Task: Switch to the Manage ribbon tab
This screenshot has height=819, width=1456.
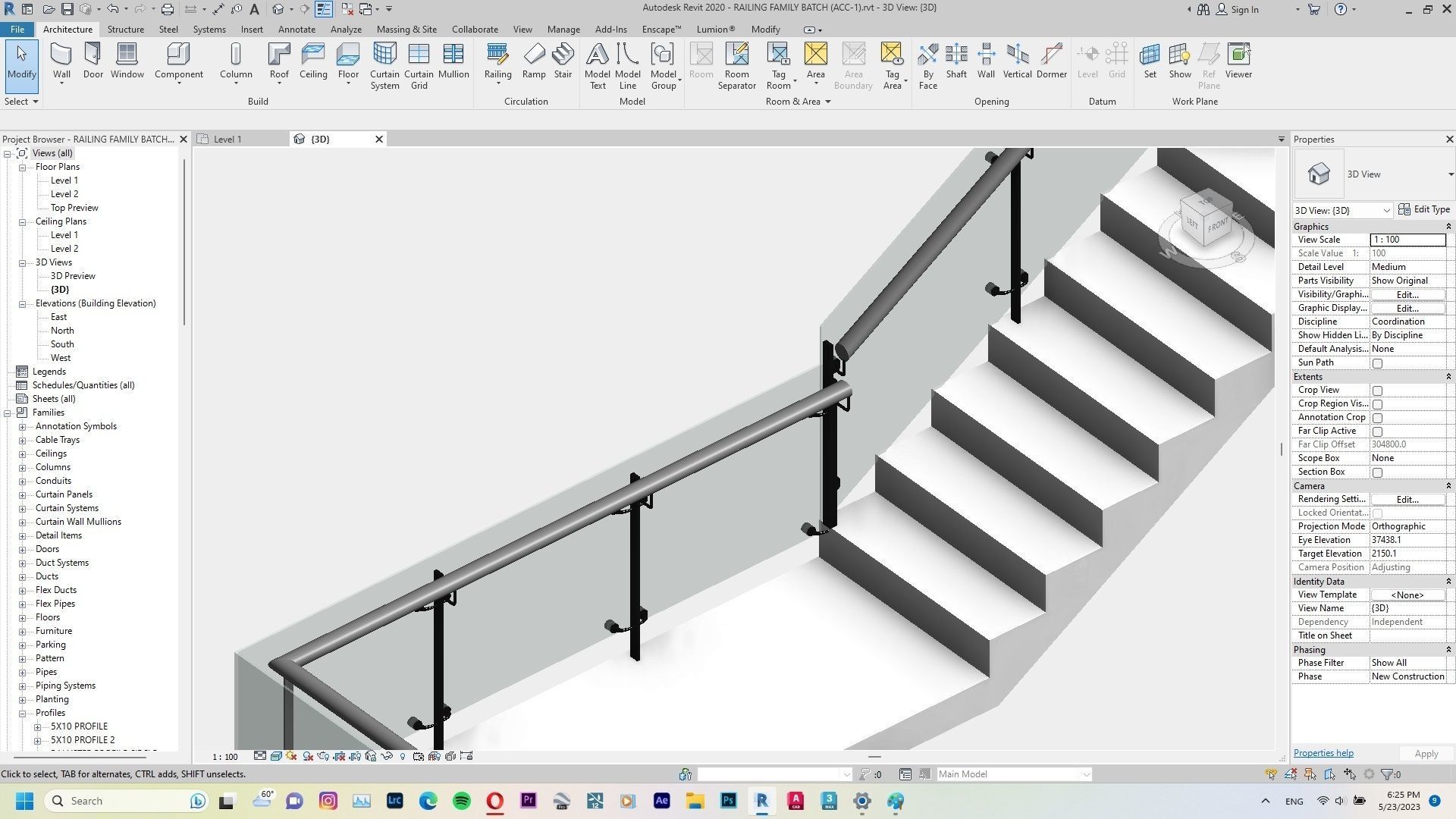Action: pyautogui.click(x=563, y=29)
